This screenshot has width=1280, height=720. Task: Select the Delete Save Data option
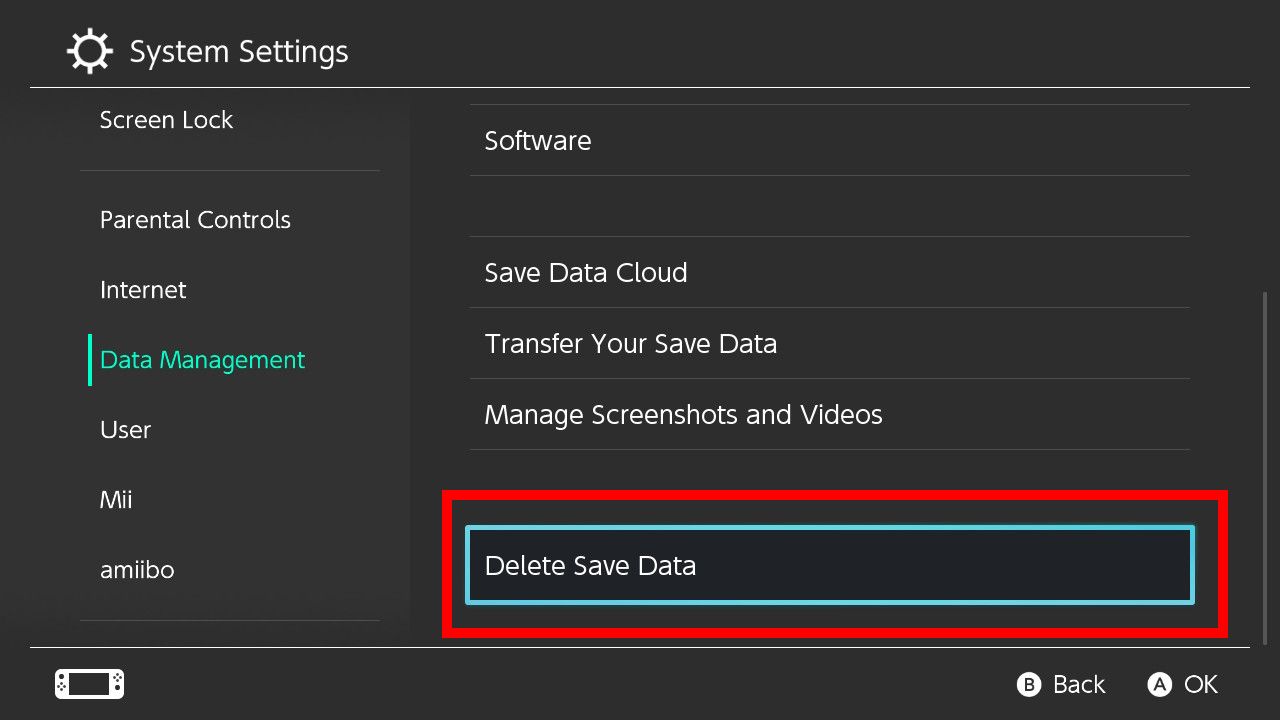pos(830,566)
